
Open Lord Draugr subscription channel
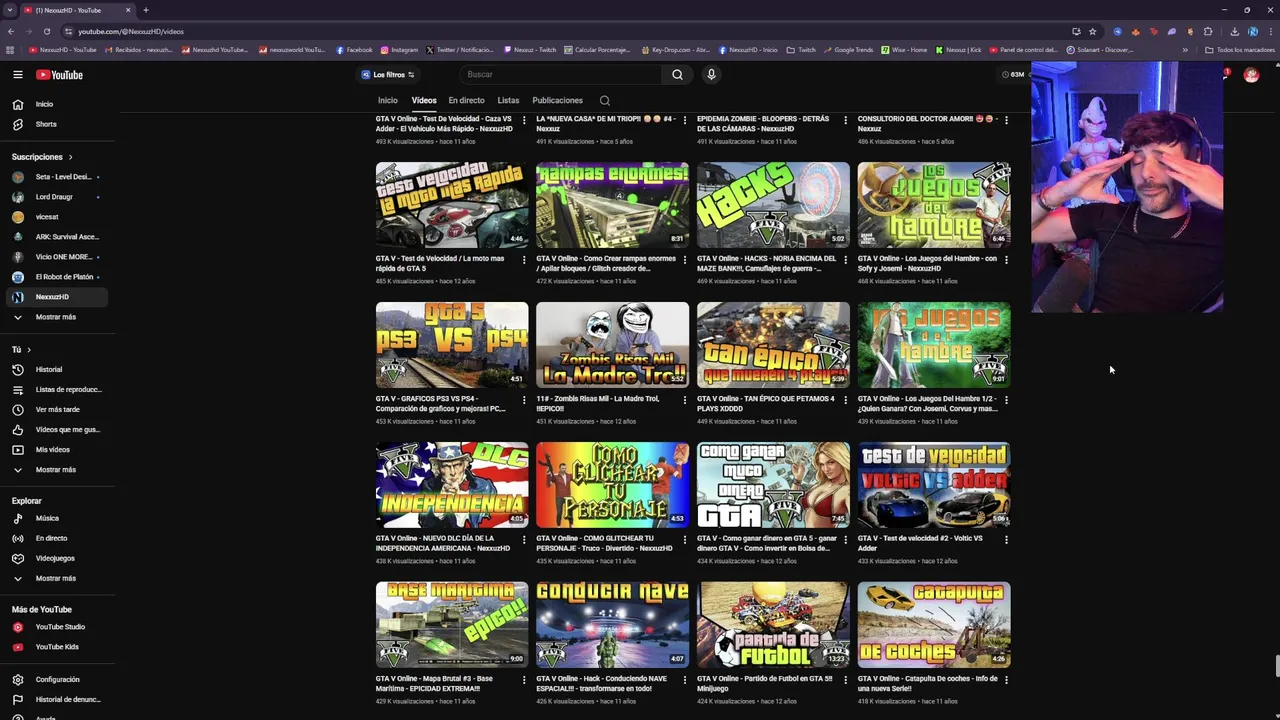pos(57,197)
